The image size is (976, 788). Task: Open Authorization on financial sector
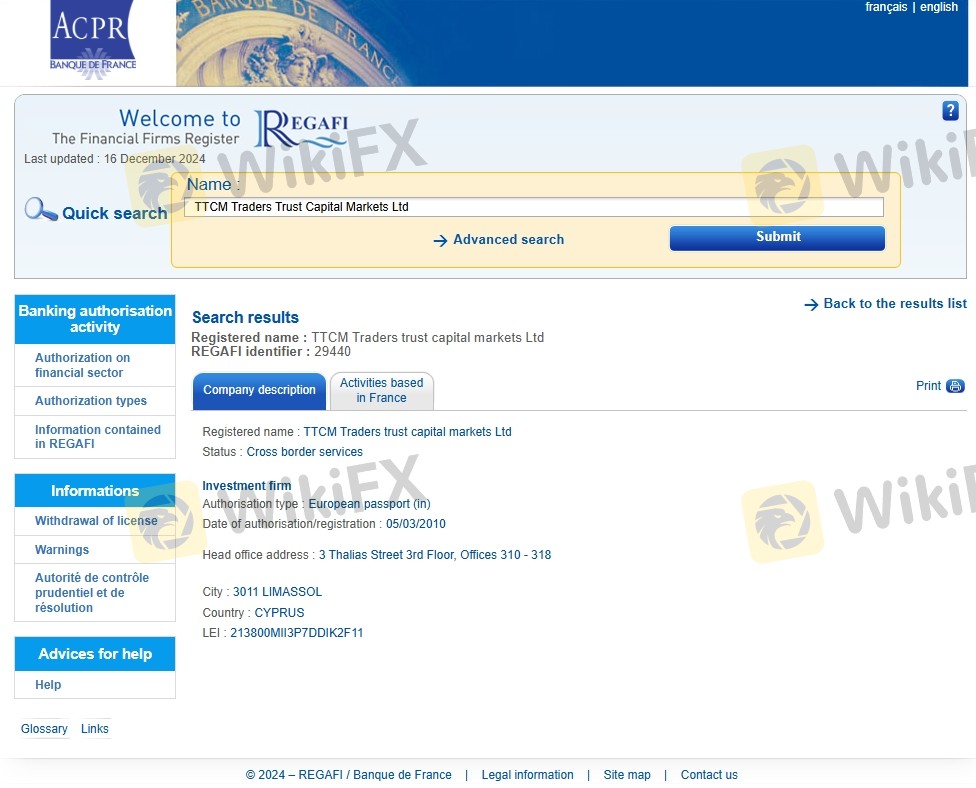(x=82, y=365)
